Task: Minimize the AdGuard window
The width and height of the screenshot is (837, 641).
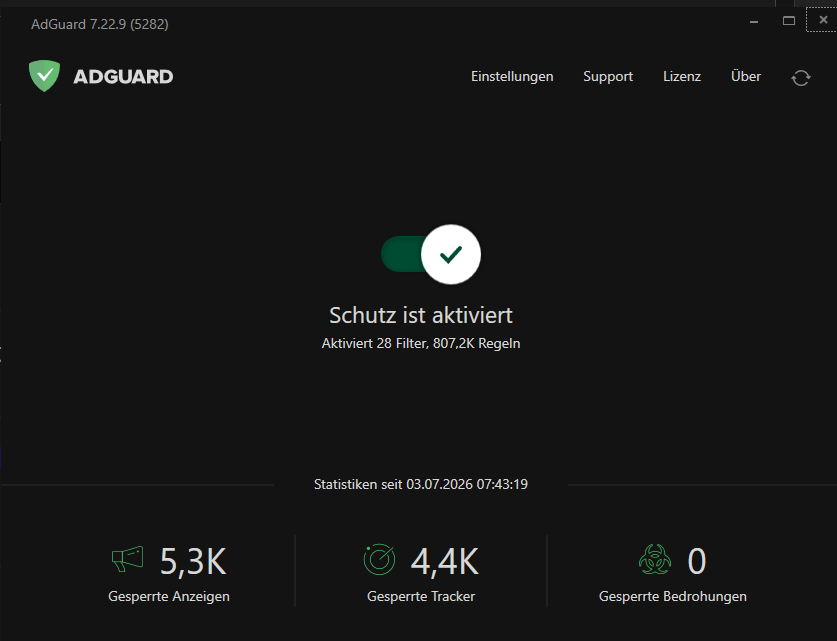Action: (x=754, y=21)
